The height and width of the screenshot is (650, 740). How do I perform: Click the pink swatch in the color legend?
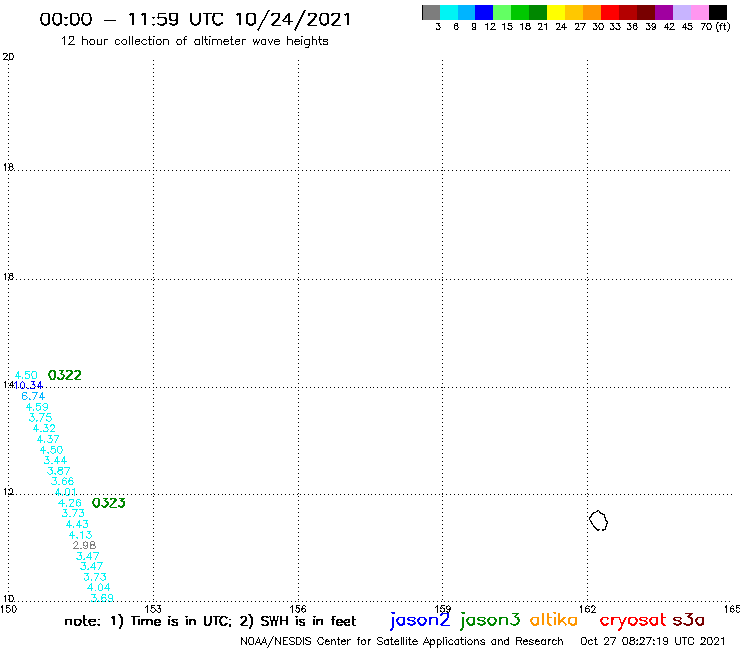pyautogui.click(x=700, y=12)
